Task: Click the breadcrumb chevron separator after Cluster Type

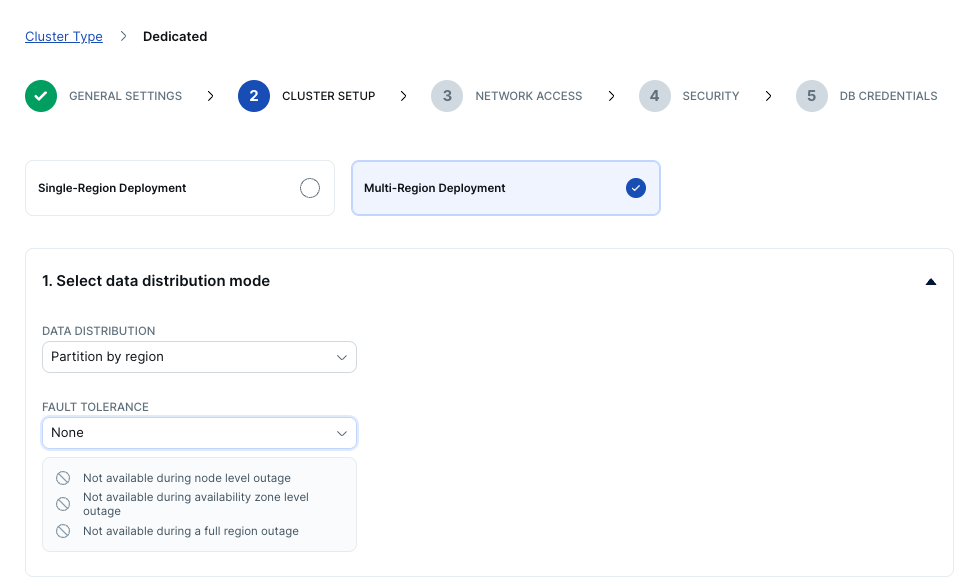Action: (x=123, y=36)
